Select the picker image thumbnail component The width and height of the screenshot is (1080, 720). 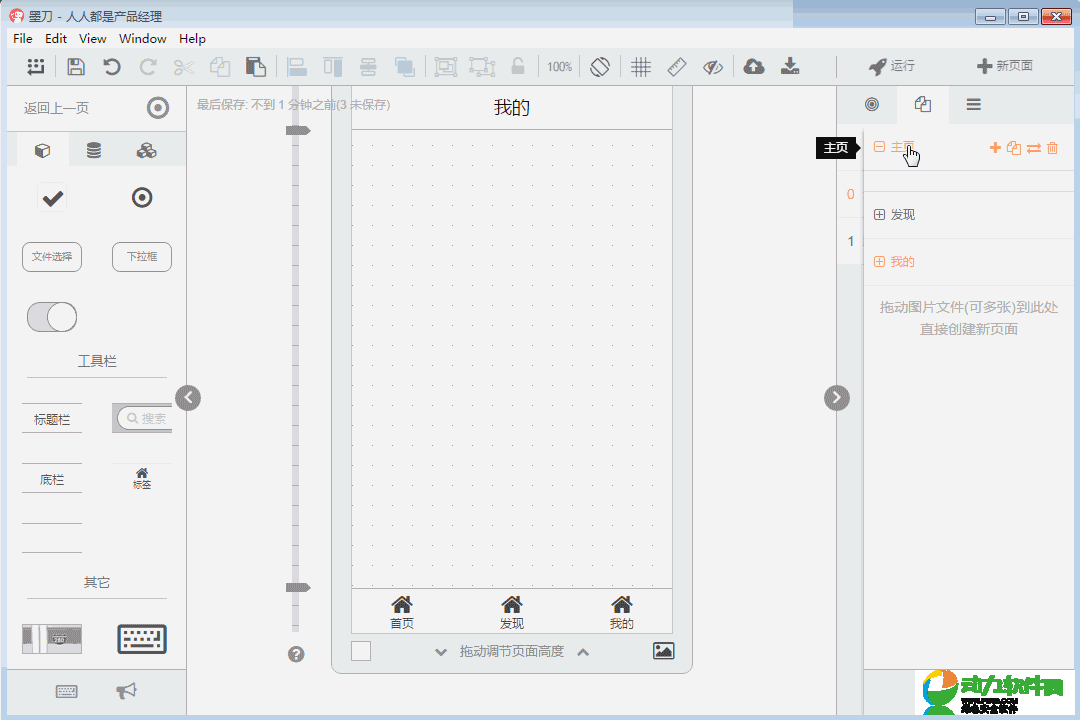pyautogui.click(x=52, y=639)
